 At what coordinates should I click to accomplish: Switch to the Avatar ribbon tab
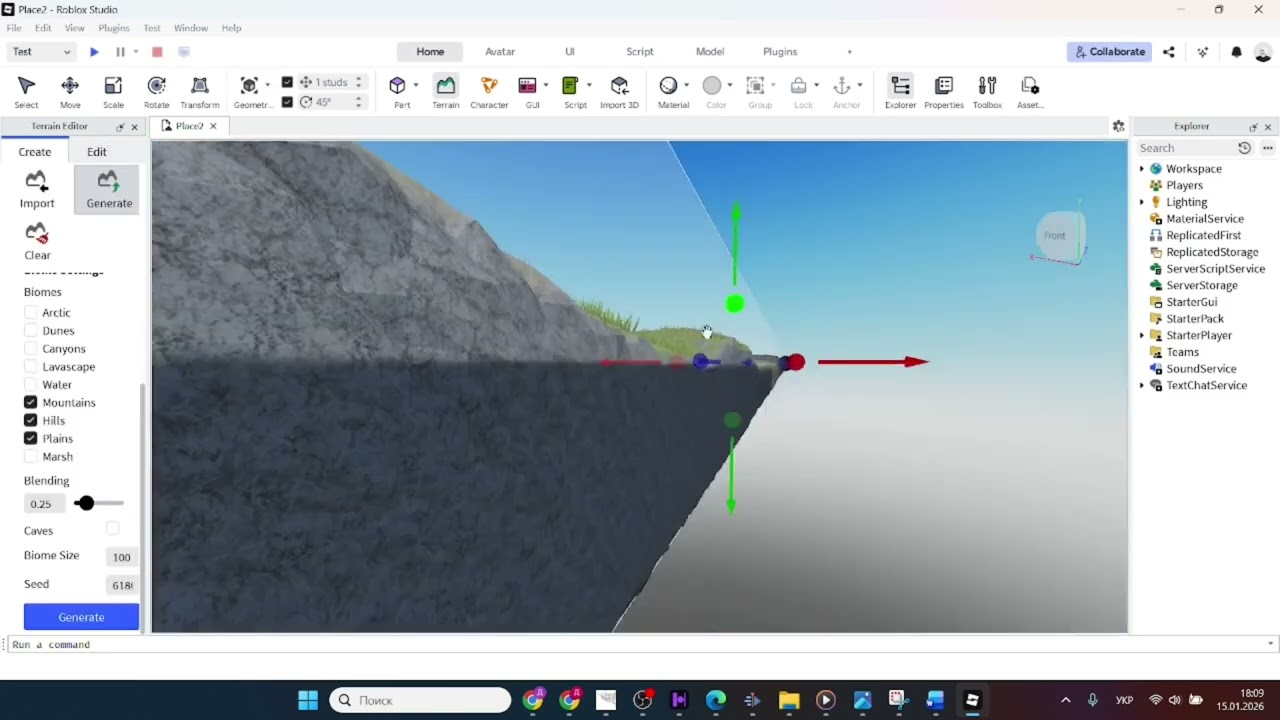pos(500,52)
